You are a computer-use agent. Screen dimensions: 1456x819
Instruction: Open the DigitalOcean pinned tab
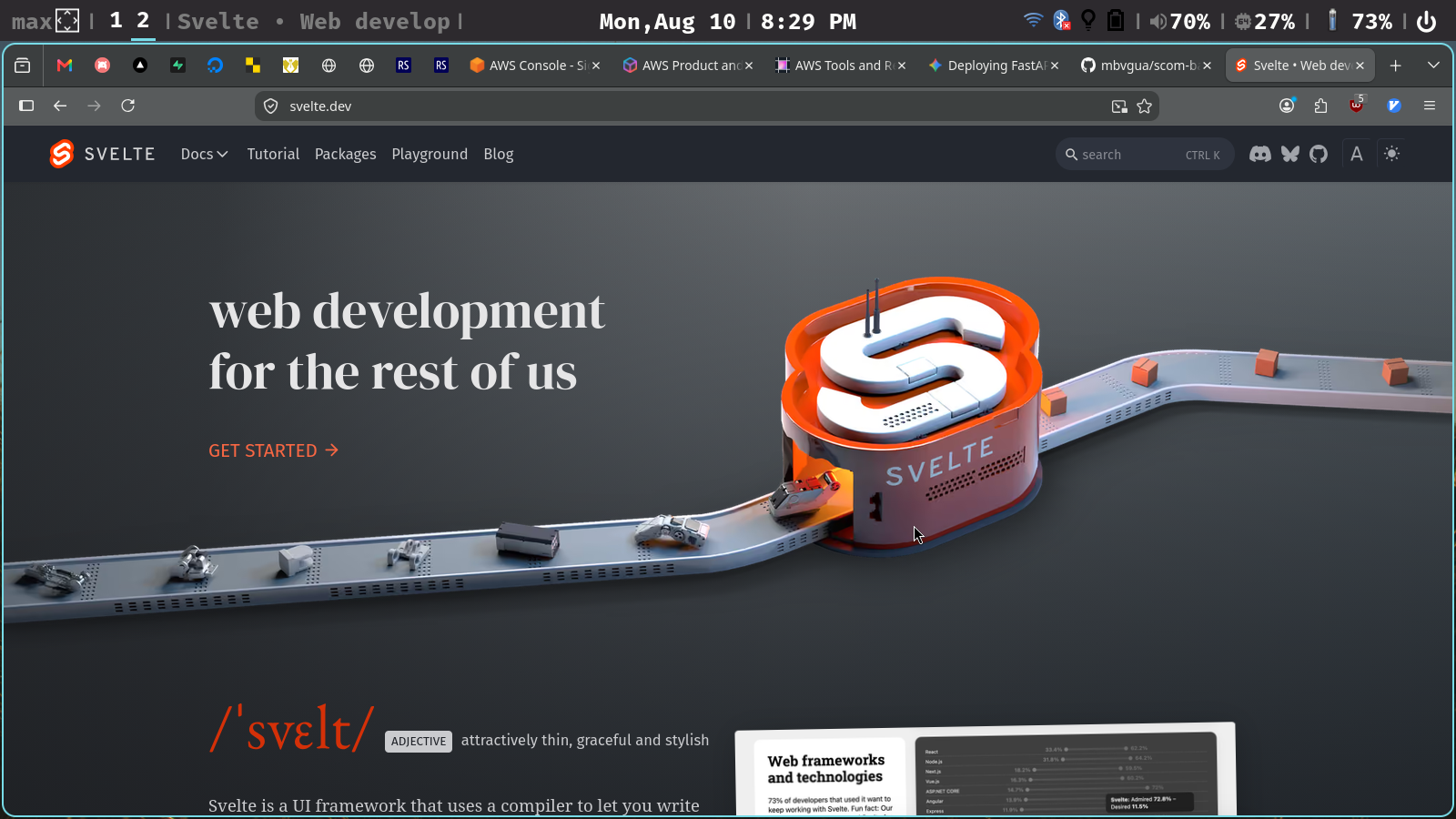click(x=215, y=66)
